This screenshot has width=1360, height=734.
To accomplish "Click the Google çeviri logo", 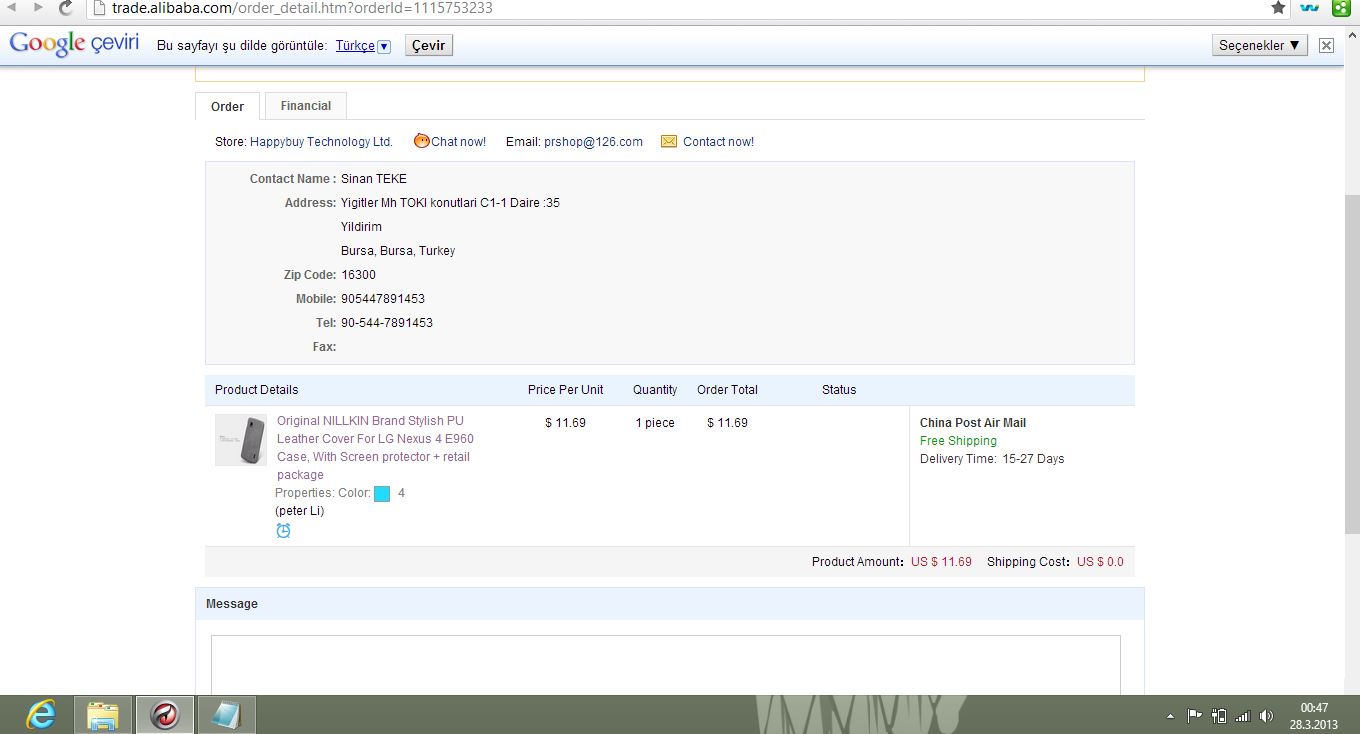I will (x=74, y=45).
